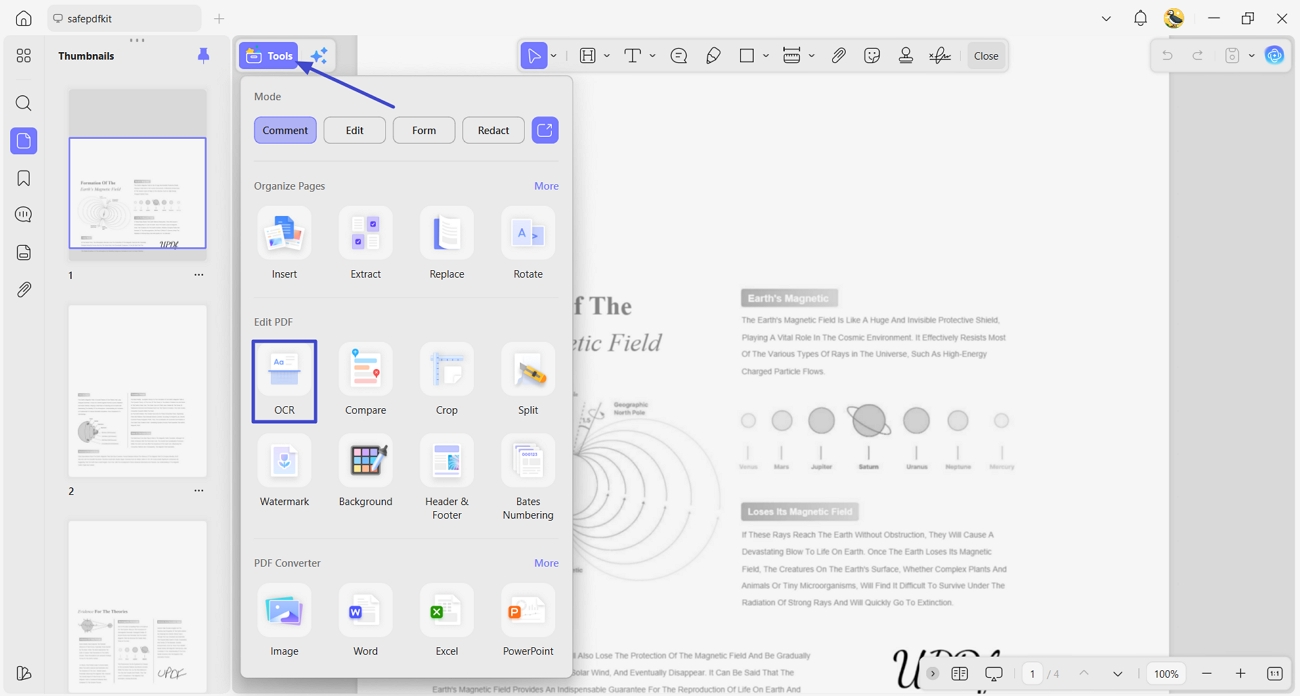Viewport: 1300px width, 696px height.
Task: Select the sticky note comment tool
Action: tap(679, 56)
